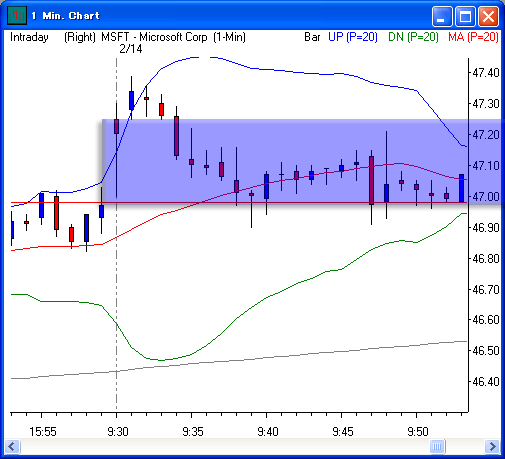Click the 2/14 date label
The height and width of the screenshot is (459, 505).
tap(131, 49)
